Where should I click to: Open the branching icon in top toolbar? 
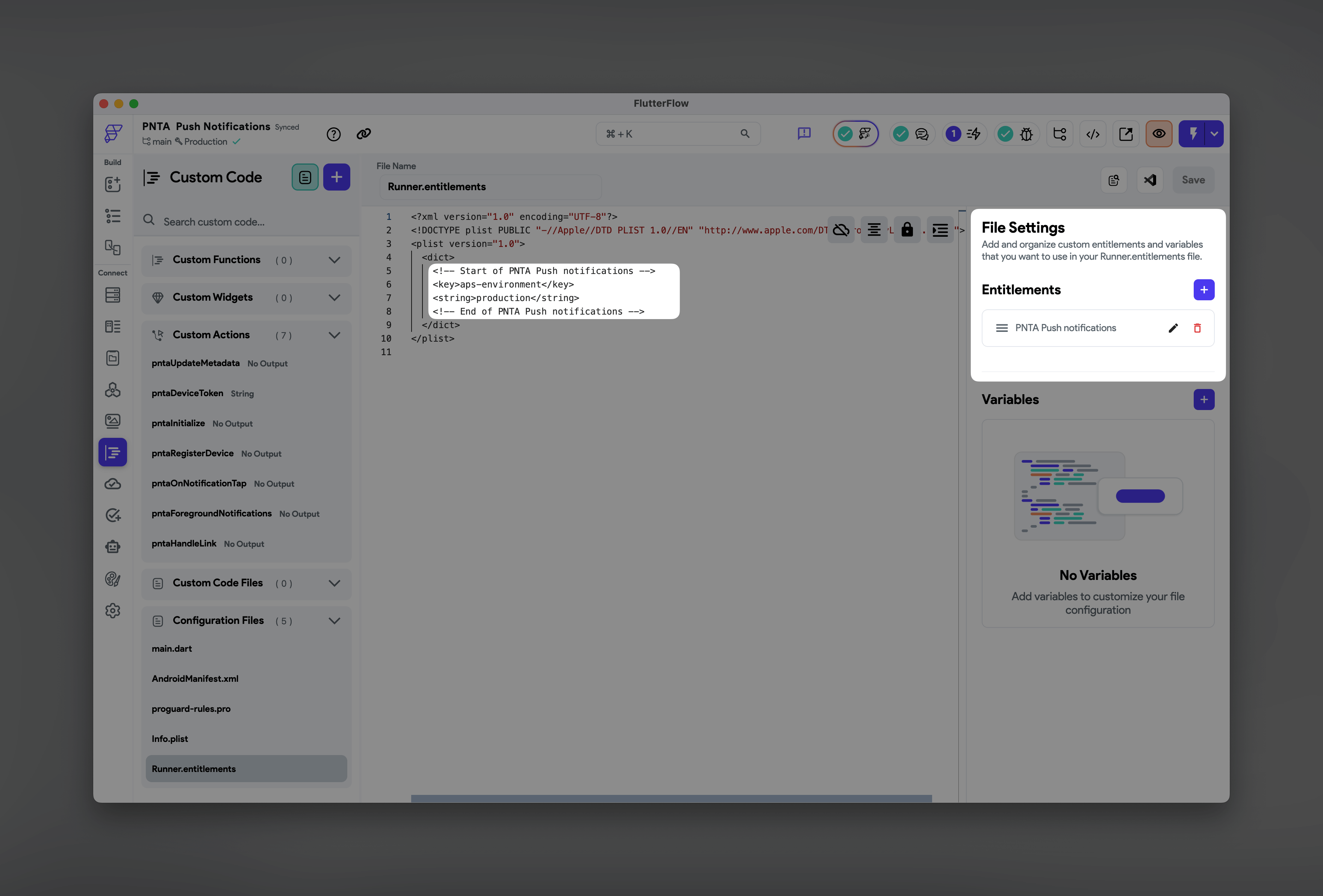[1060, 134]
